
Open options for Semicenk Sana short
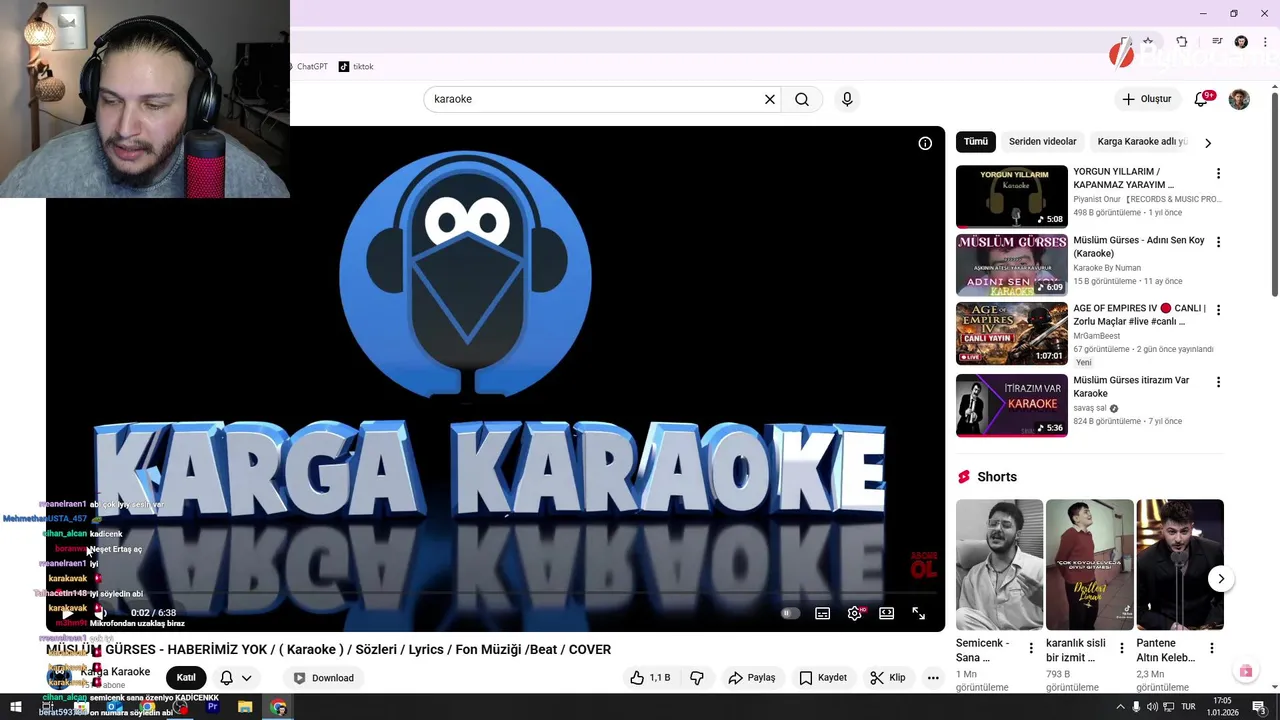(x=1031, y=648)
